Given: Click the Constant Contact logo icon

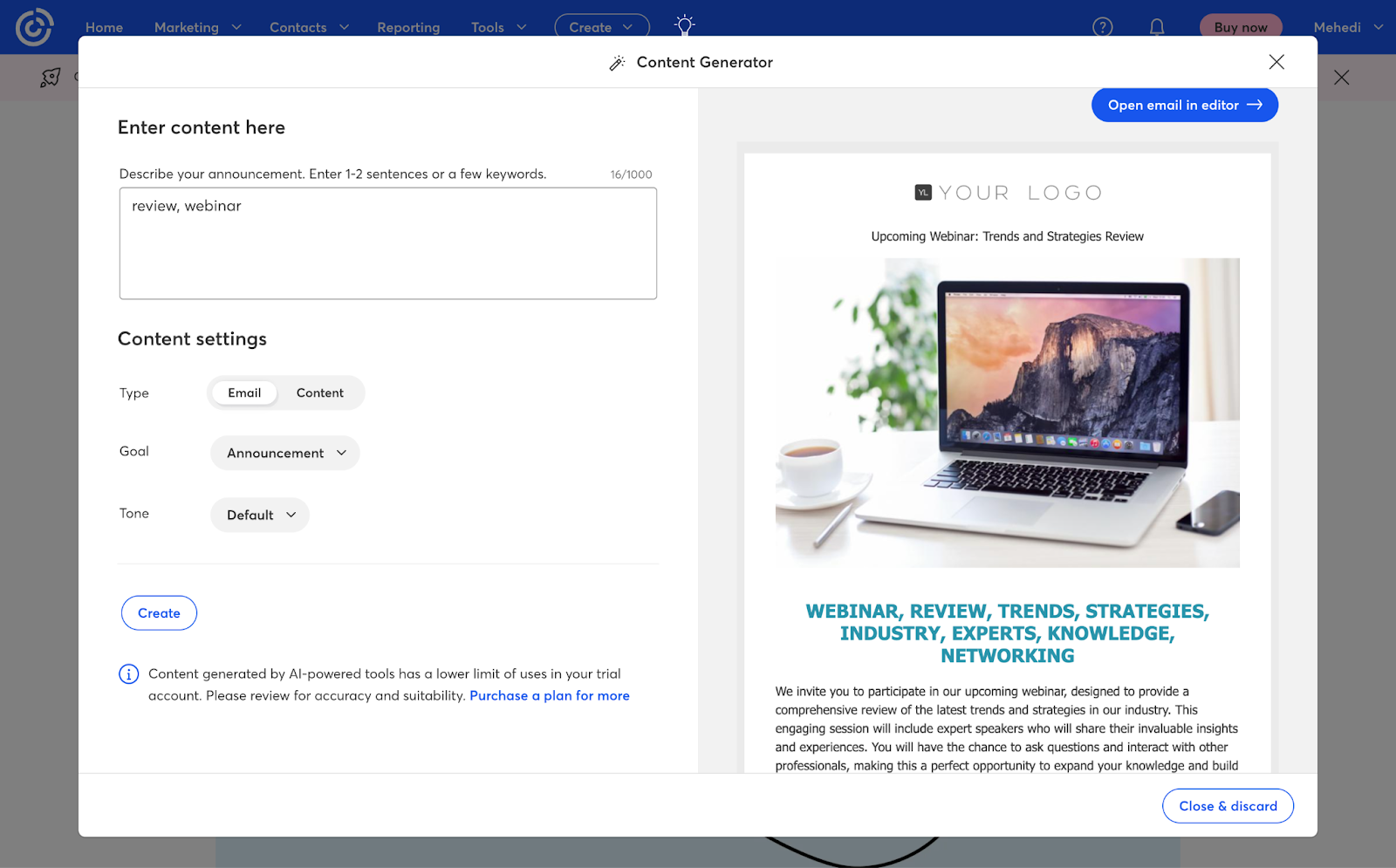Looking at the screenshot, I should click(34, 27).
